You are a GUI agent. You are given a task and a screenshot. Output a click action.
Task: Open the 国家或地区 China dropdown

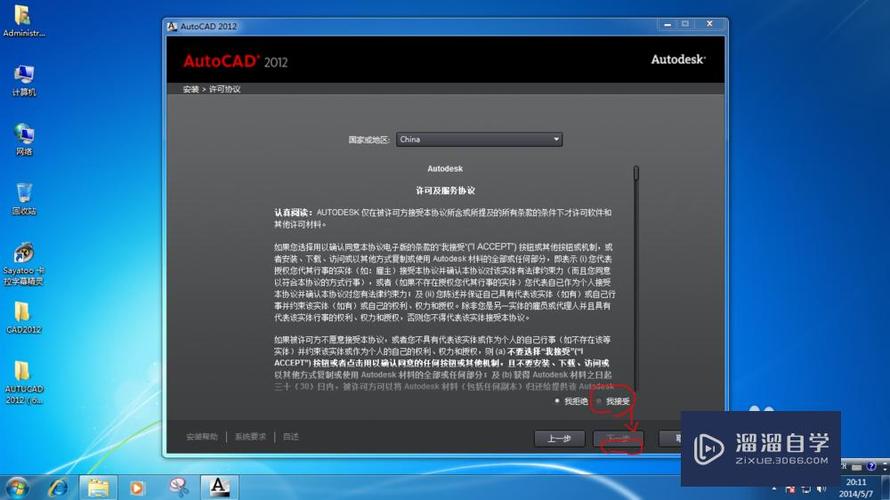(479, 139)
